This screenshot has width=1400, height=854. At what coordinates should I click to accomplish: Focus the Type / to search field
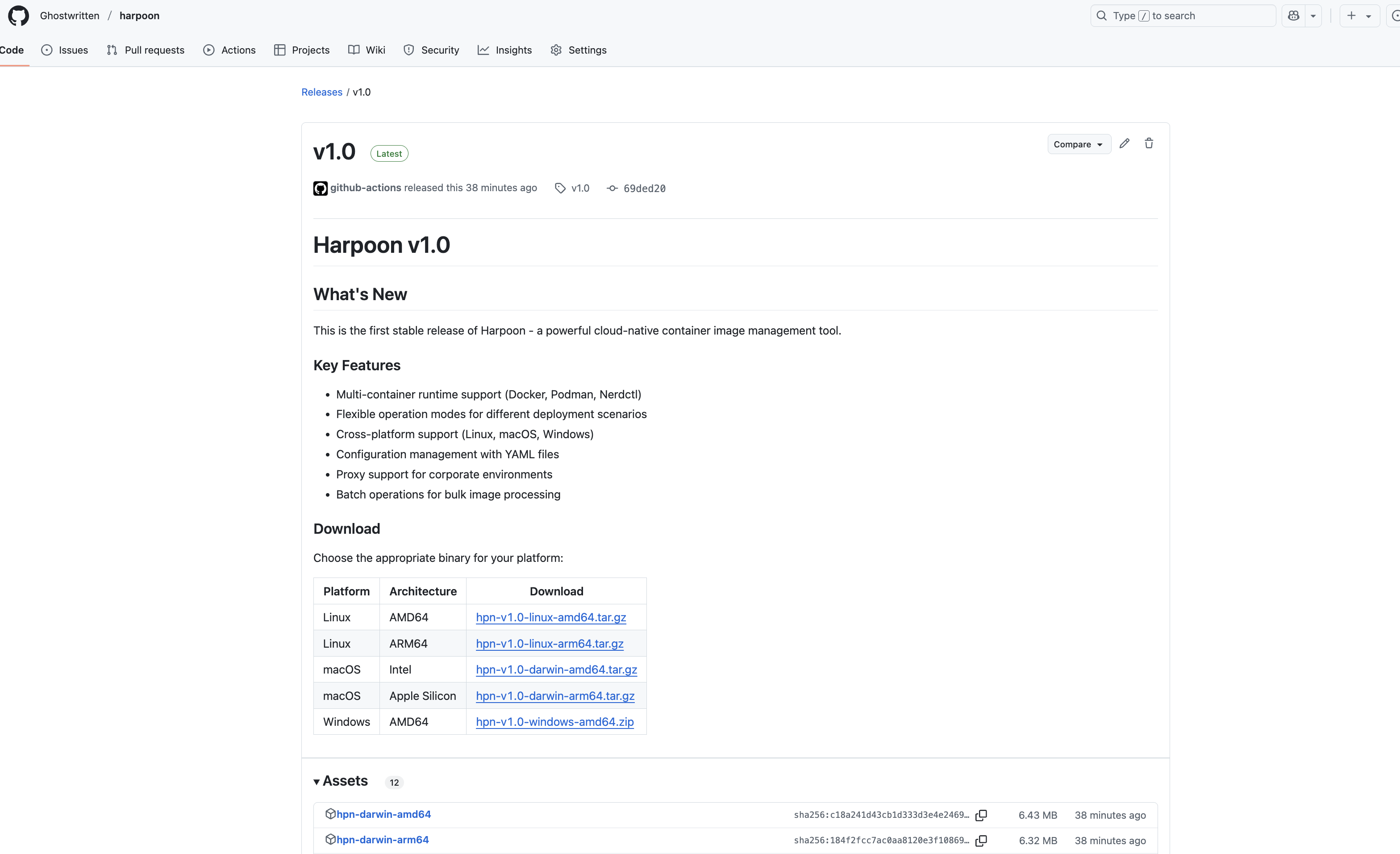(1183, 16)
